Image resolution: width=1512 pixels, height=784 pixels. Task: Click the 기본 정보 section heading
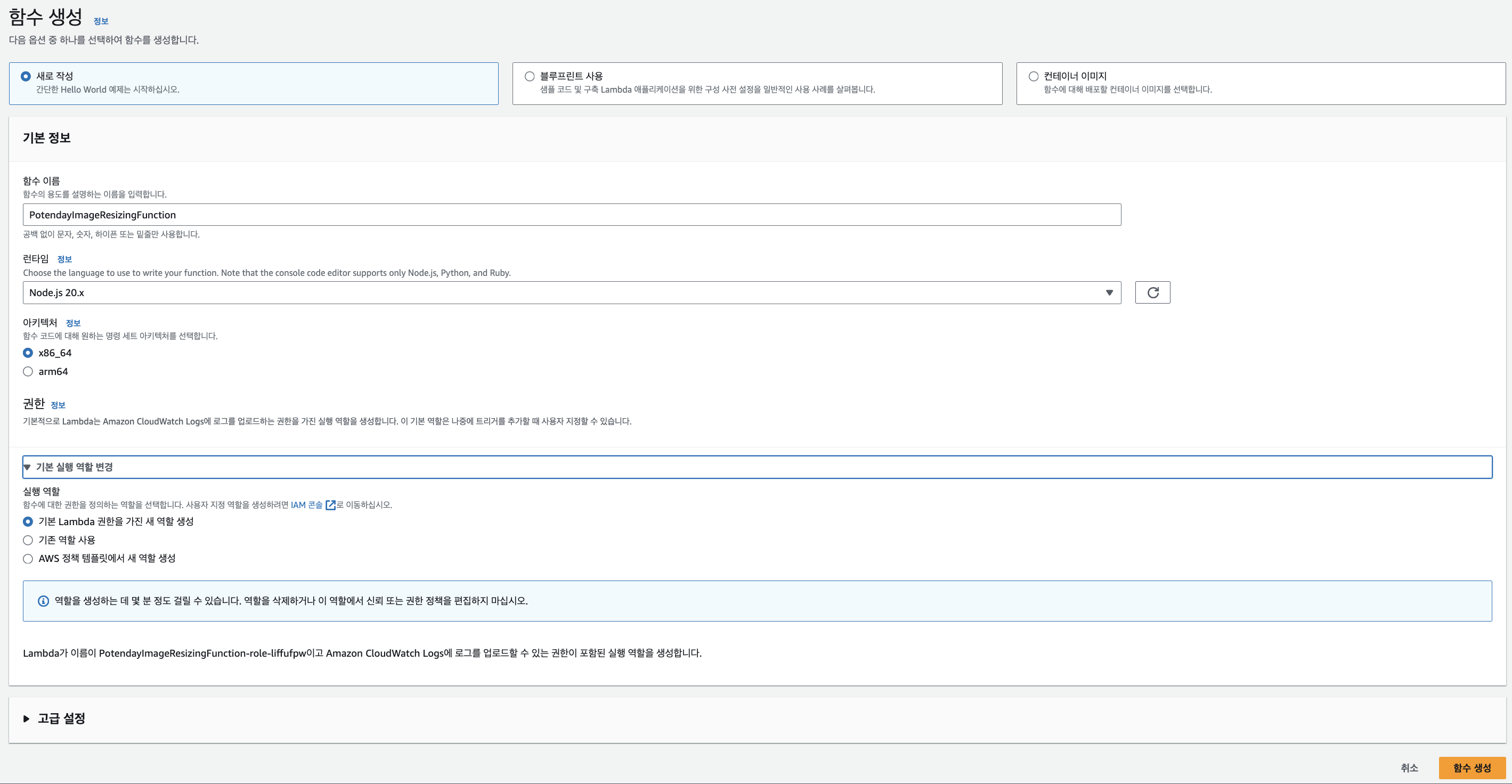click(x=47, y=138)
